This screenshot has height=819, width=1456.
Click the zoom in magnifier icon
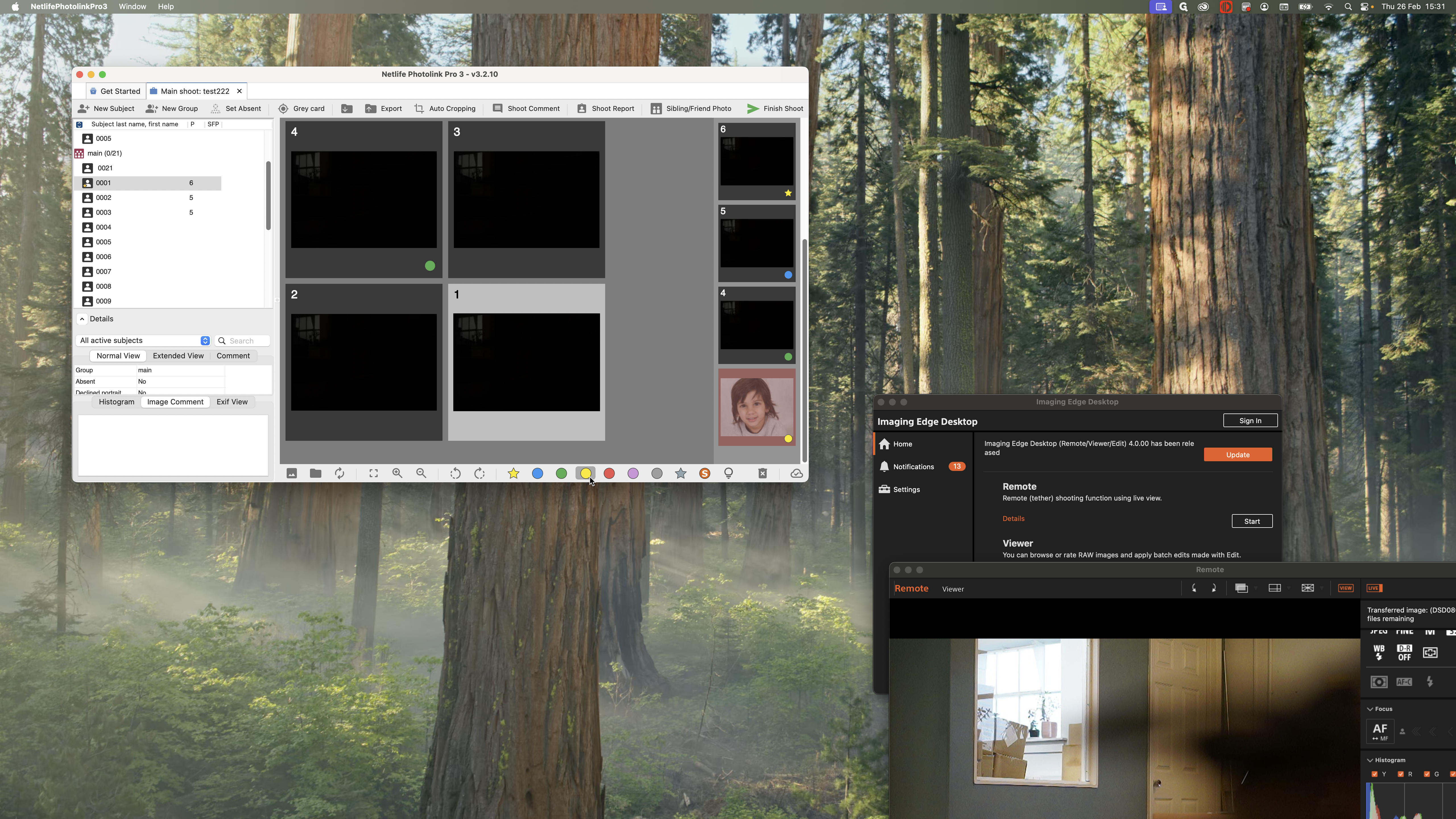(x=397, y=474)
